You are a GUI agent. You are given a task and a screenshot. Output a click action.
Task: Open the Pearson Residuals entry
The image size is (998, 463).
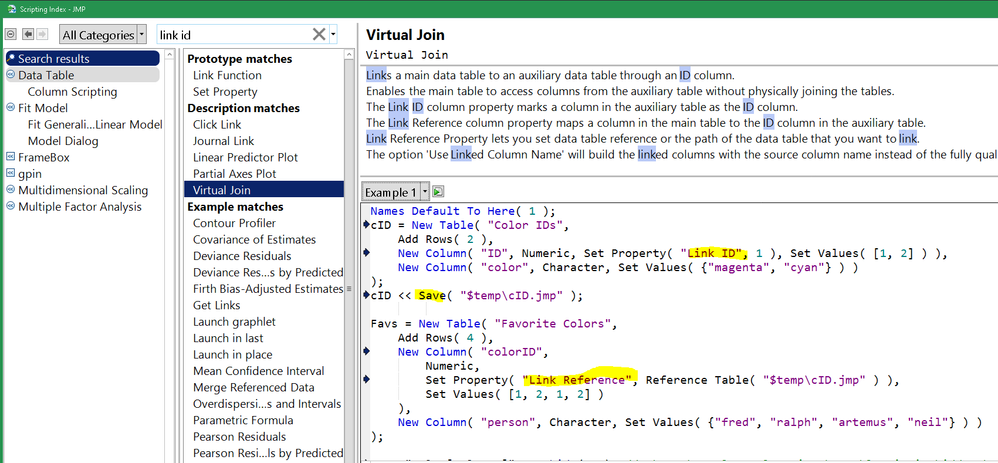(239, 437)
